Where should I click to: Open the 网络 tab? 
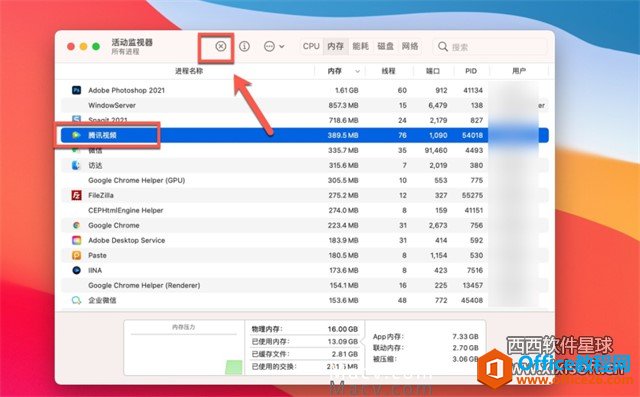410,47
